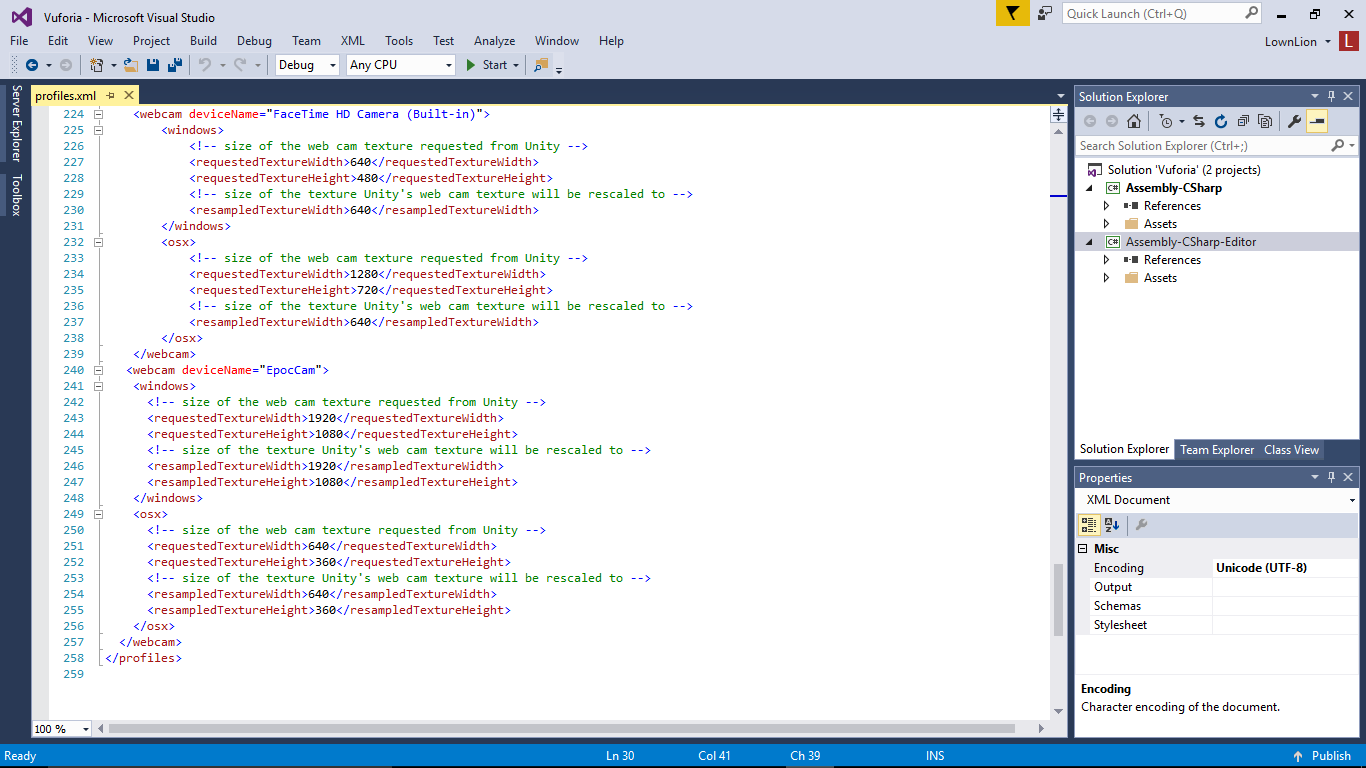The width and height of the screenshot is (1366, 768).
Task: Pin the Properties panel auto-hide pushpin
Action: (1331, 478)
